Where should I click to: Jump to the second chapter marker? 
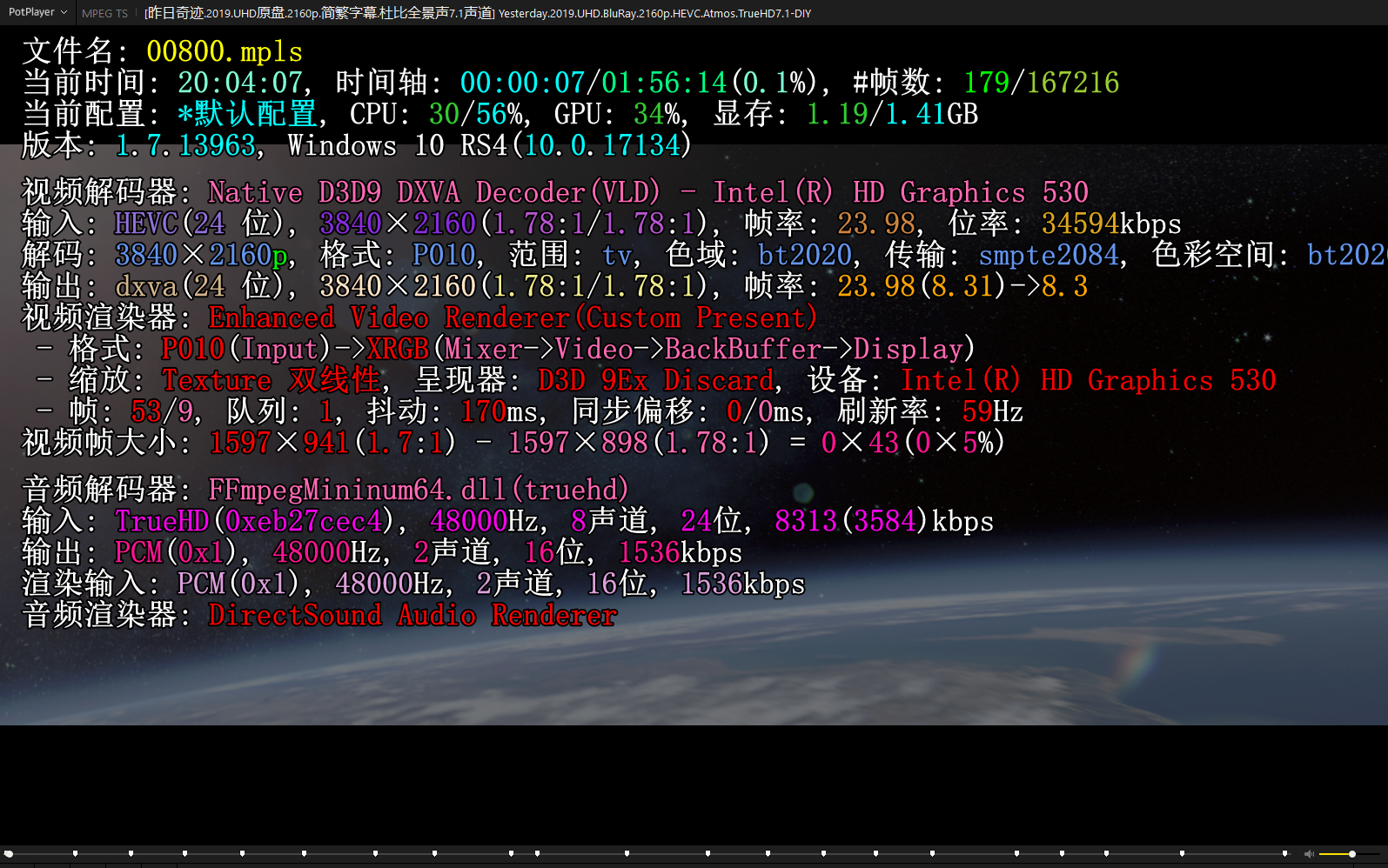click(x=131, y=853)
